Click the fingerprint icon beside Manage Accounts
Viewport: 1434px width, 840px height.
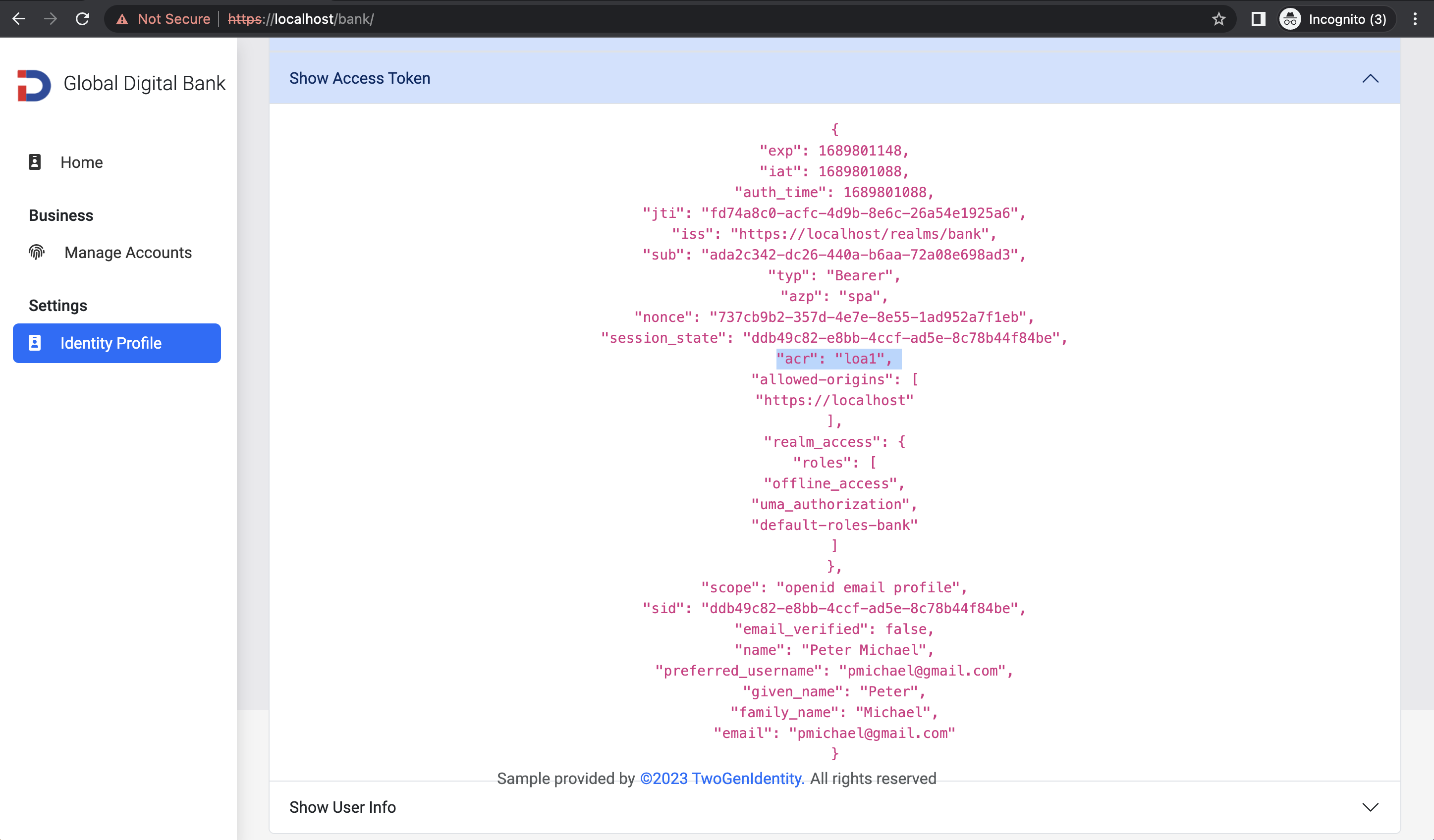point(36,252)
